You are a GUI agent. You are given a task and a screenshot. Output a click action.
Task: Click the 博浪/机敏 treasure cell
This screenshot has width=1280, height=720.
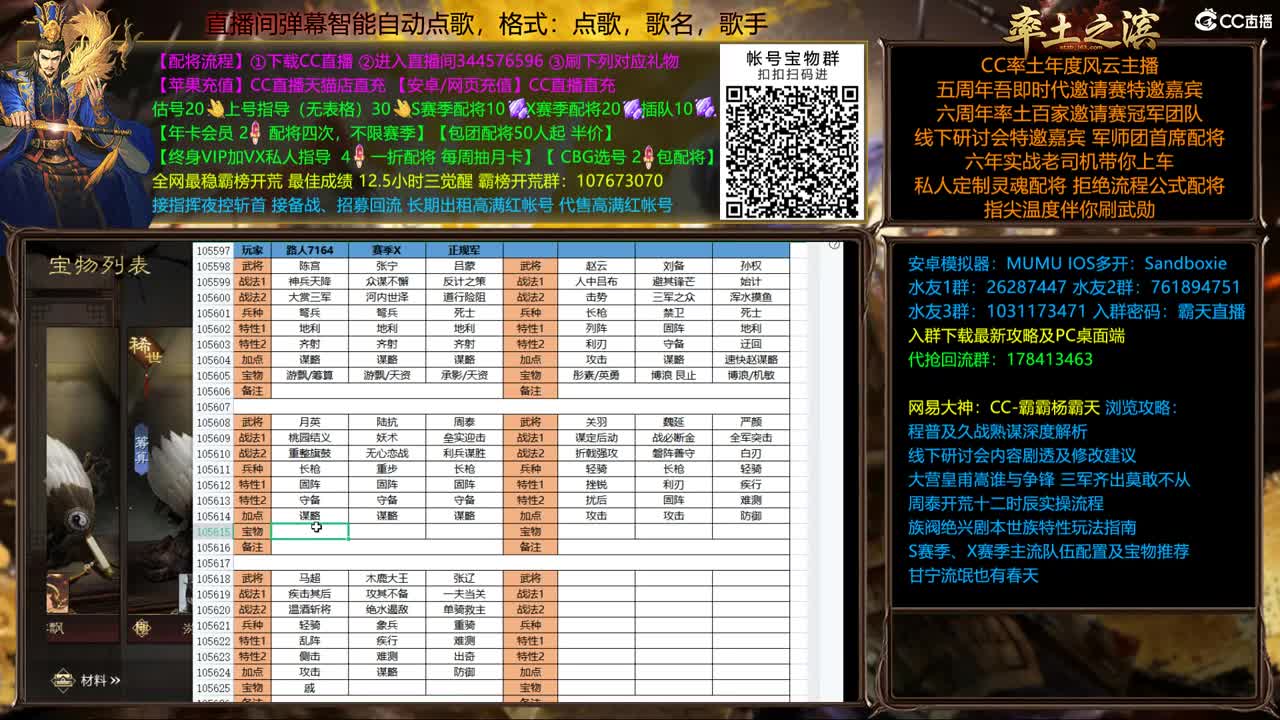[x=751, y=375]
